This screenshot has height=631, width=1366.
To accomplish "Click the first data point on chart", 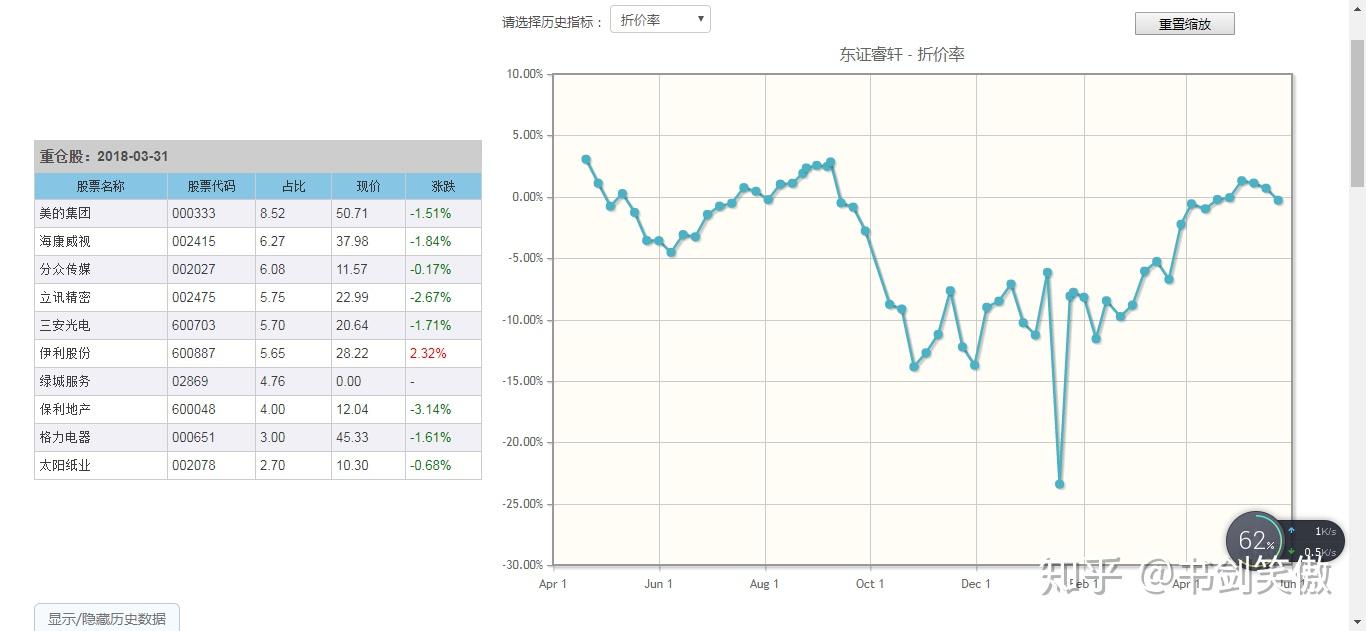I will (x=586, y=160).
